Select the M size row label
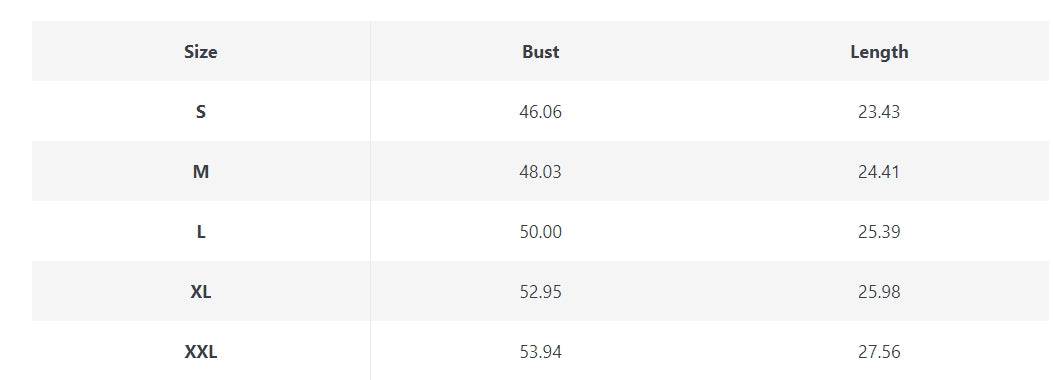The image size is (1053, 380). (201, 172)
